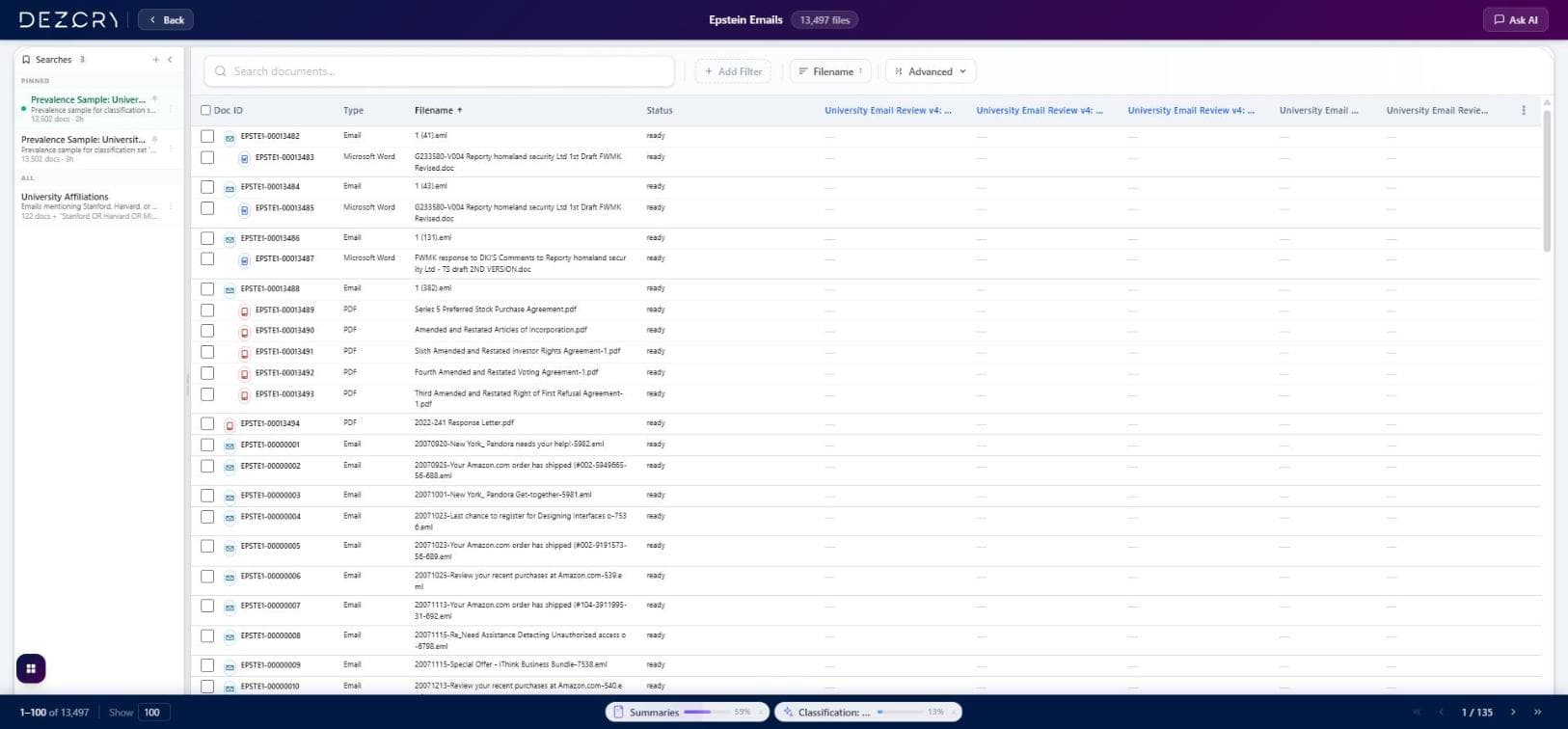Screen dimensions: 1568x729
Task: Click pin icon on second Prevalence Sample search
Action: tap(155, 139)
